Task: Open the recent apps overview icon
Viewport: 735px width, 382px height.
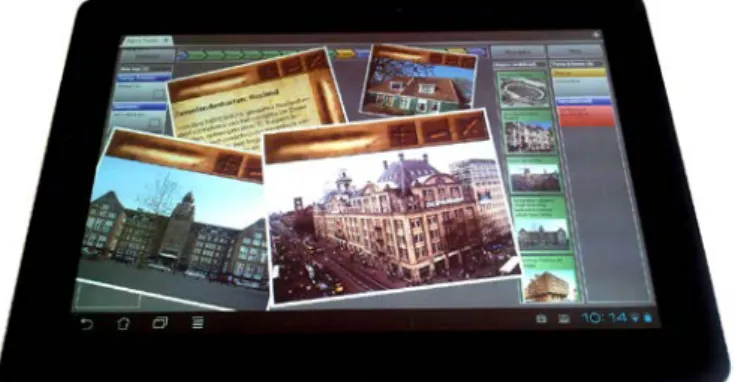Action: point(160,323)
